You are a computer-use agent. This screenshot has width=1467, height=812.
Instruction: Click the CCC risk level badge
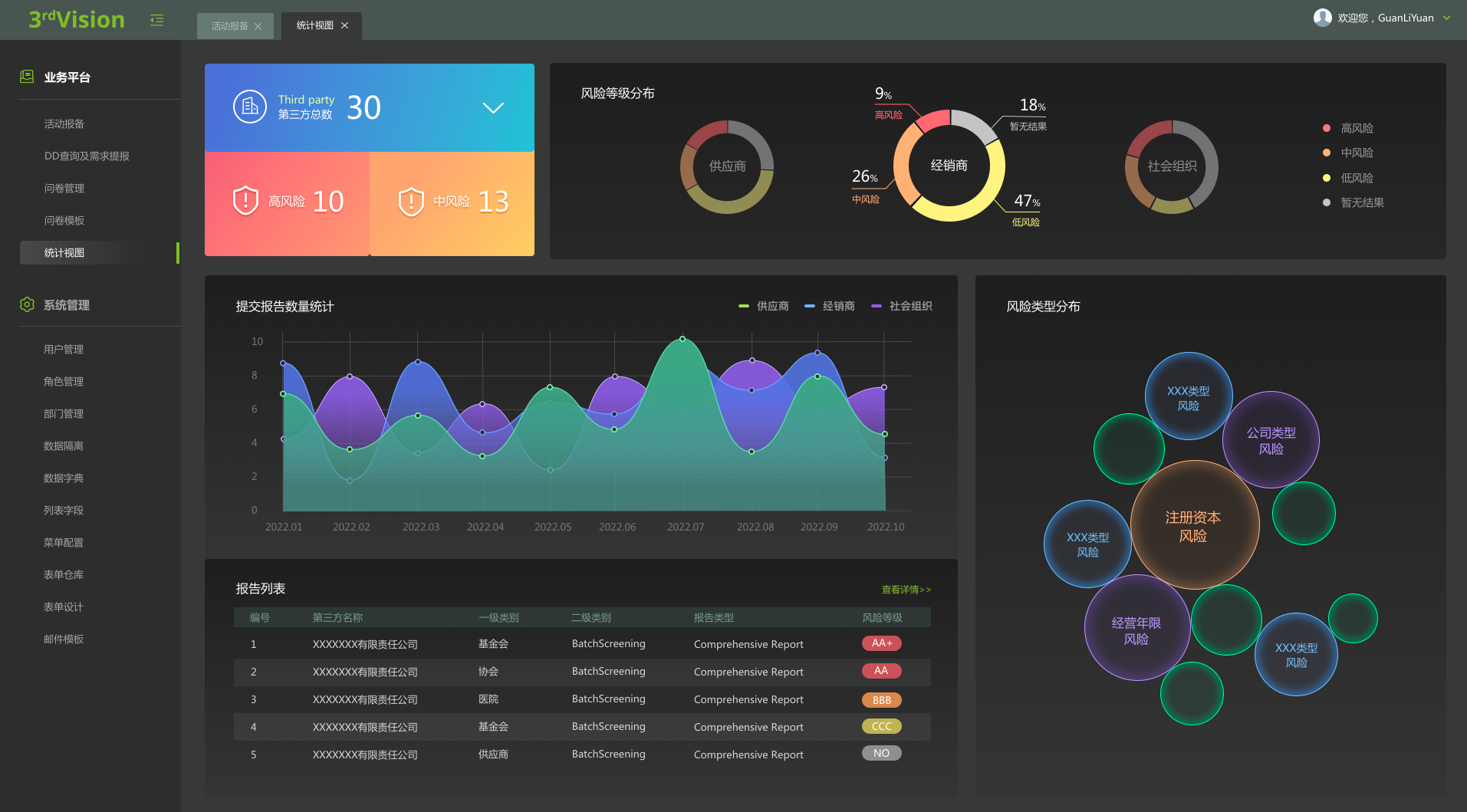coord(882,726)
